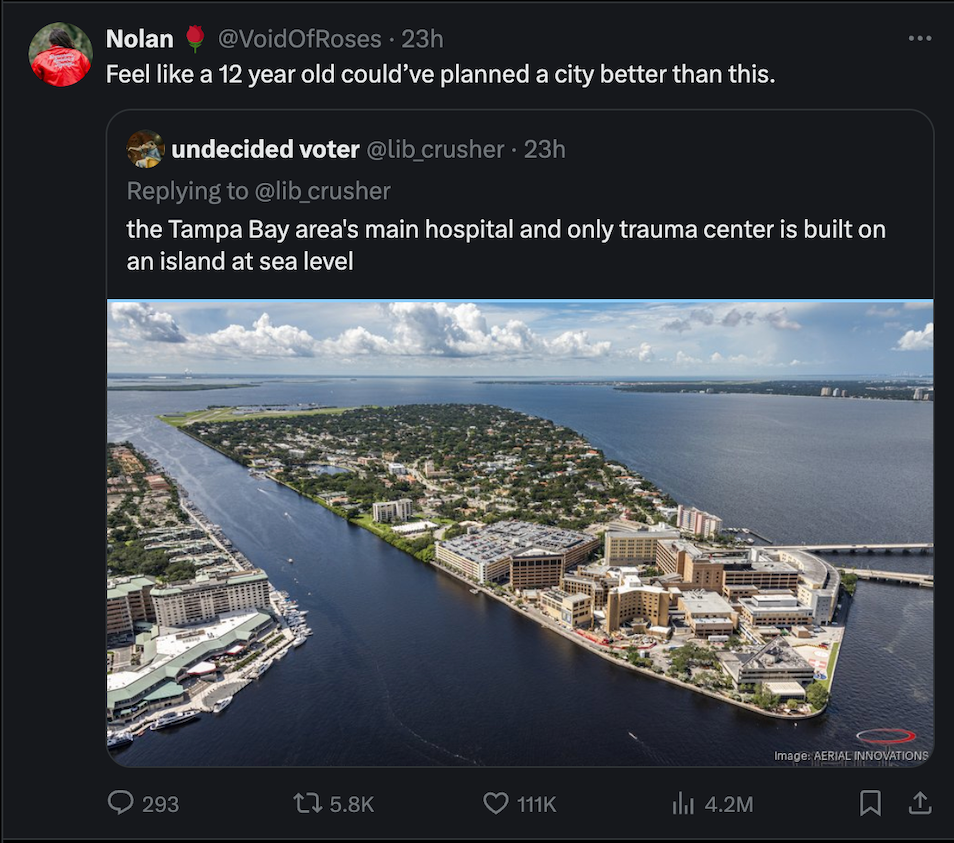Viewport: 954px width, 843px height.
Task: Like the tweet with heart icon
Action: (x=497, y=802)
